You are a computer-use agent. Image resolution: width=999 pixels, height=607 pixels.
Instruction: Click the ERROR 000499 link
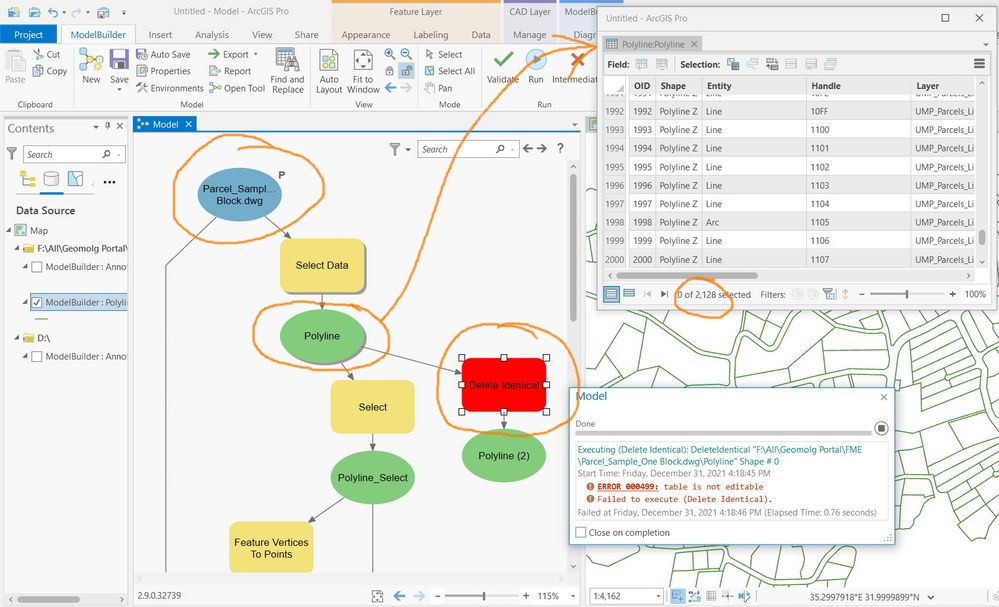tap(628, 487)
